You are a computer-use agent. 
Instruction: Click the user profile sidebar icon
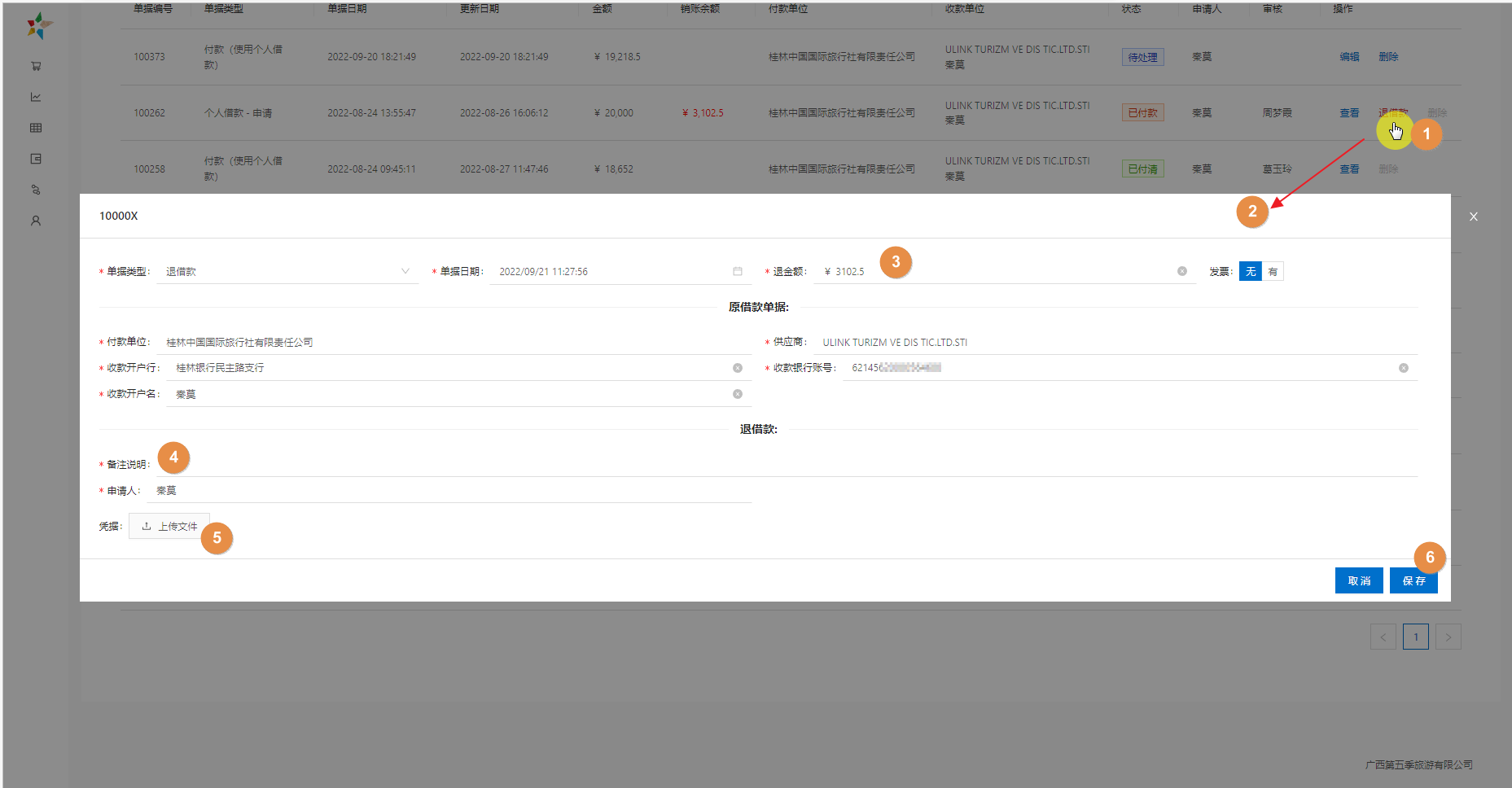tap(36, 221)
